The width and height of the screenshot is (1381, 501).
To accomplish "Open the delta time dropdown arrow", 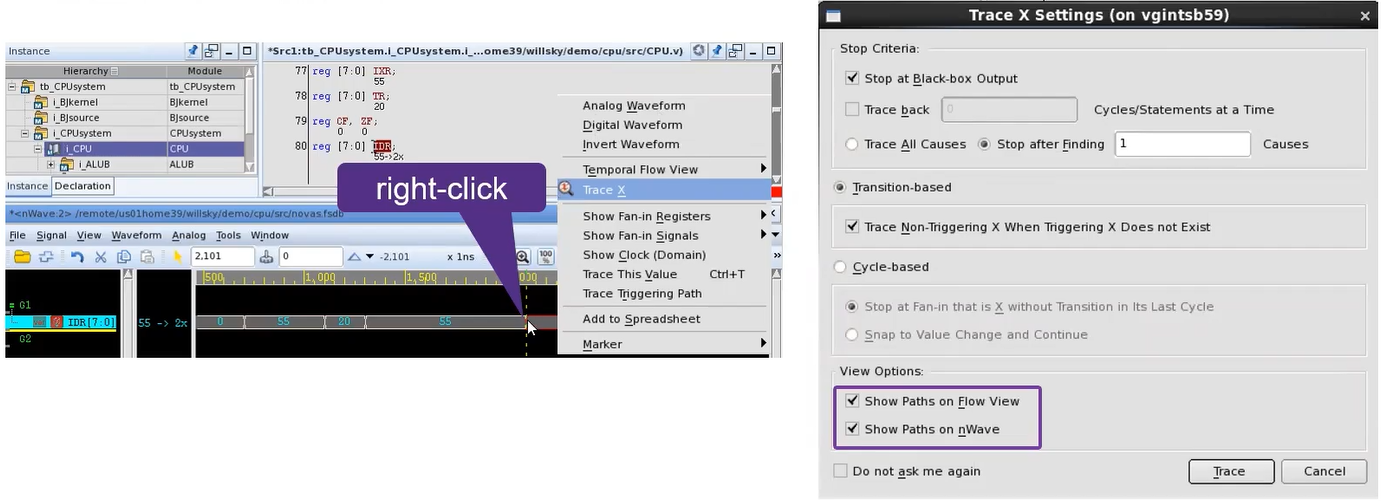I will click(x=369, y=257).
